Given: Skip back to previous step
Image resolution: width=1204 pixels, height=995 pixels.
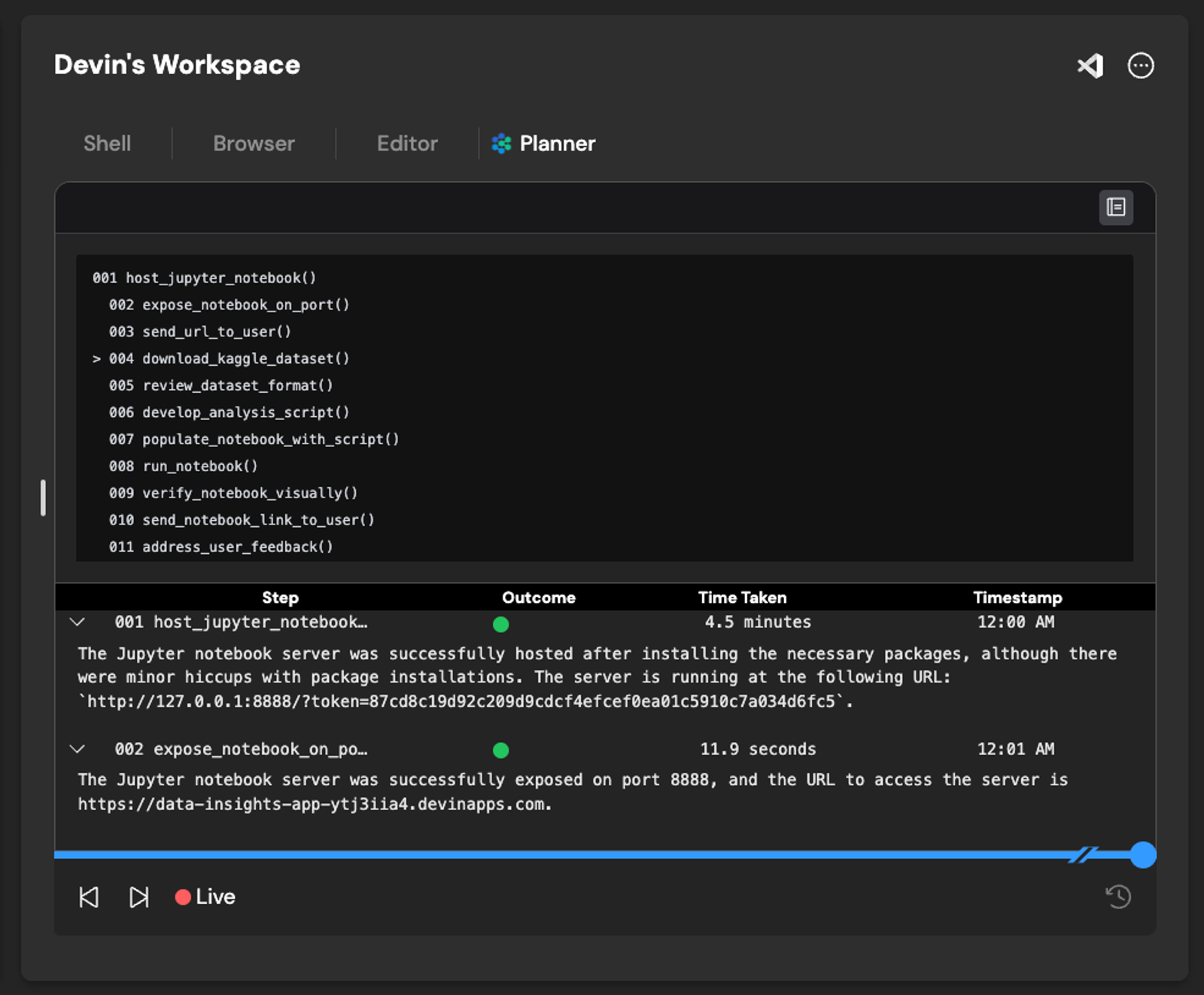Looking at the screenshot, I should point(89,896).
